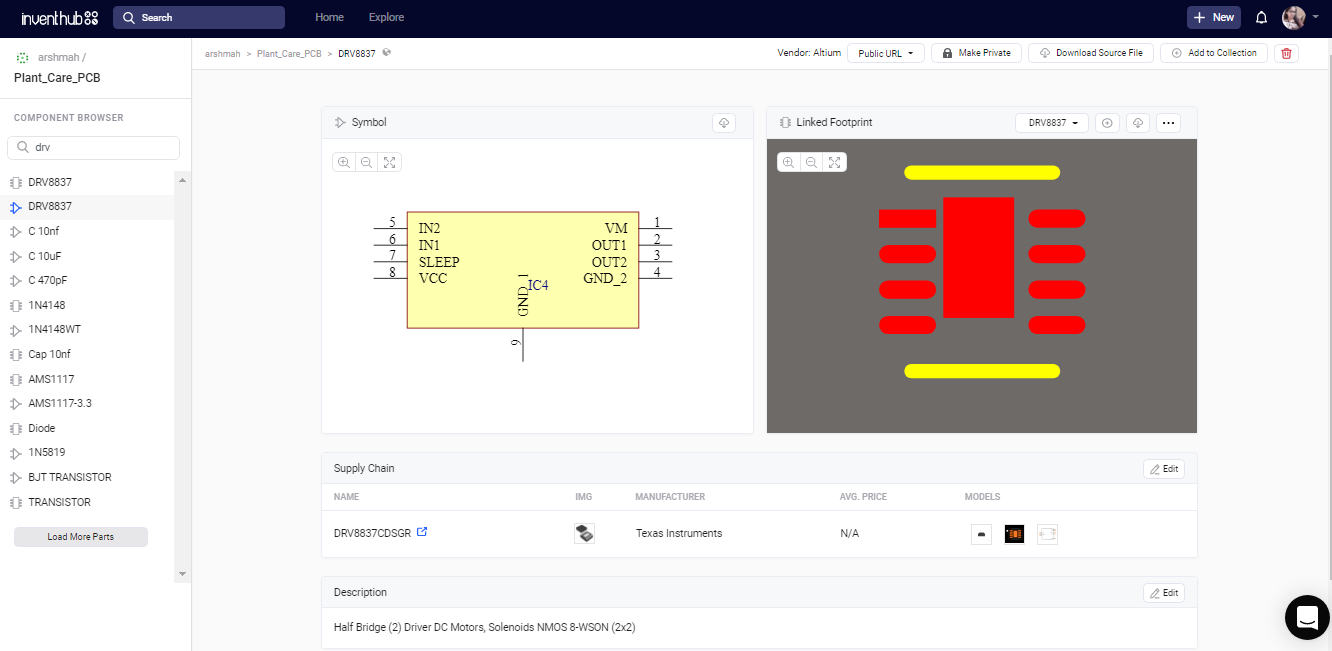Click the add footprint plus icon

[1107, 123]
